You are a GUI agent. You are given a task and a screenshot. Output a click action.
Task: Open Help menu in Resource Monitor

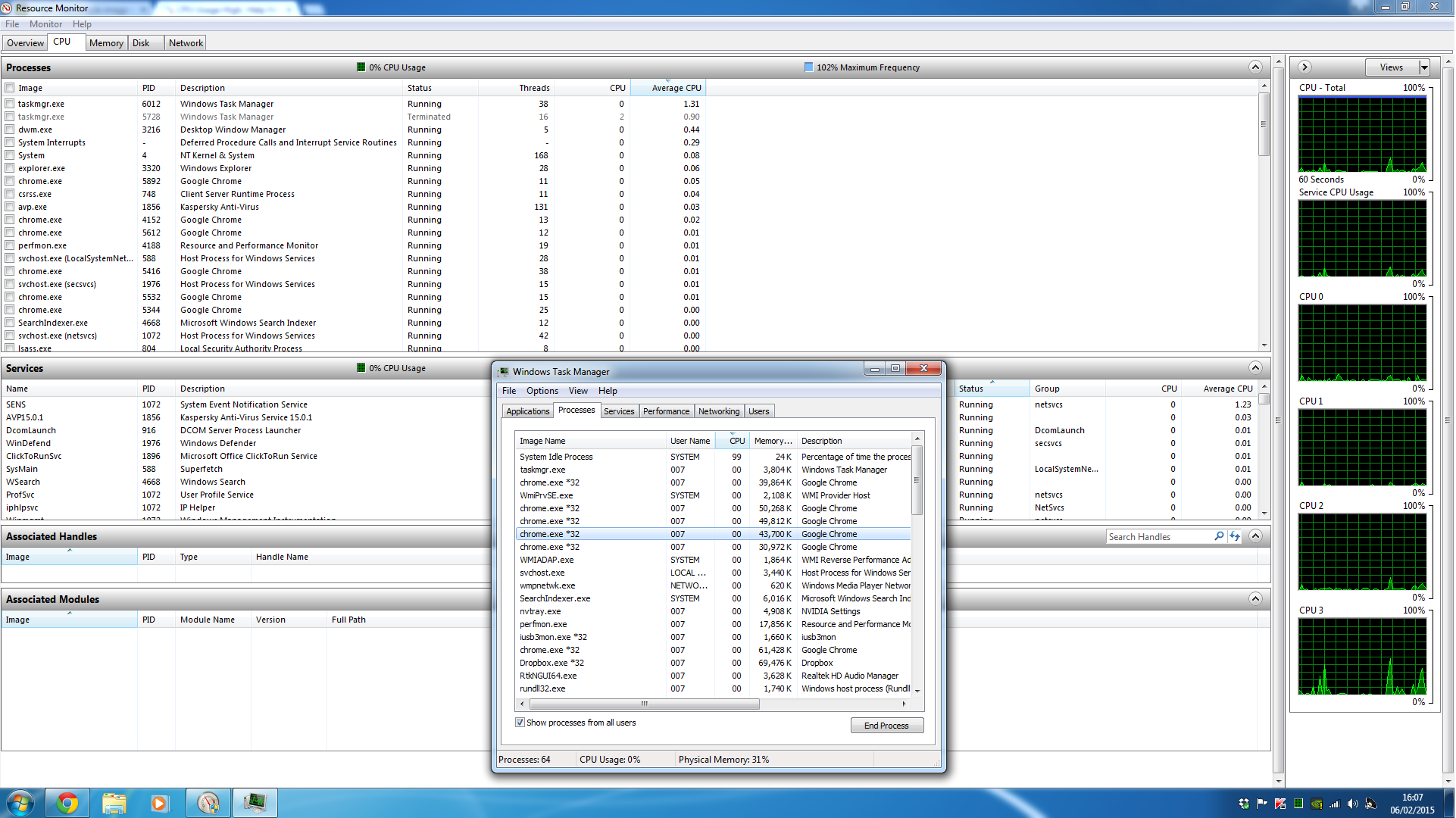82,24
